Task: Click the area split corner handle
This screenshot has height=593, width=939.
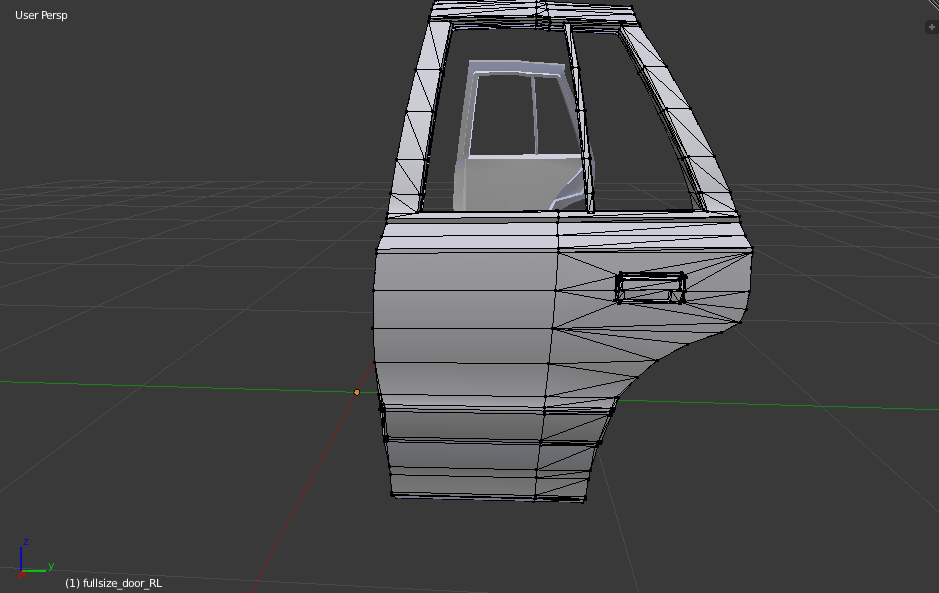Action: 934,4
